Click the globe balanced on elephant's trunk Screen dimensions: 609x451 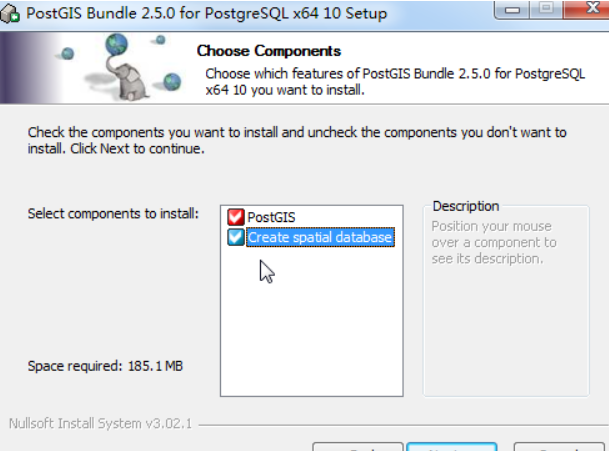click(x=117, y=44)
